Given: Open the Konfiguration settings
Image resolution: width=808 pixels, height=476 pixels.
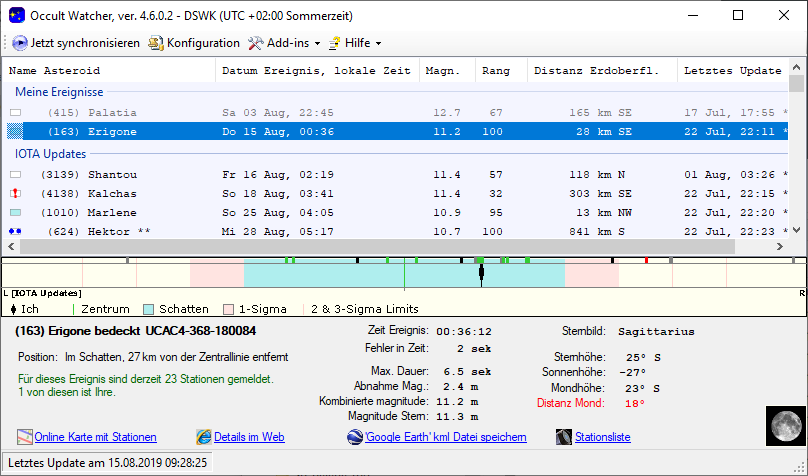Looking at the screenshot, I should pyautogui.click(x=194, y=43).
